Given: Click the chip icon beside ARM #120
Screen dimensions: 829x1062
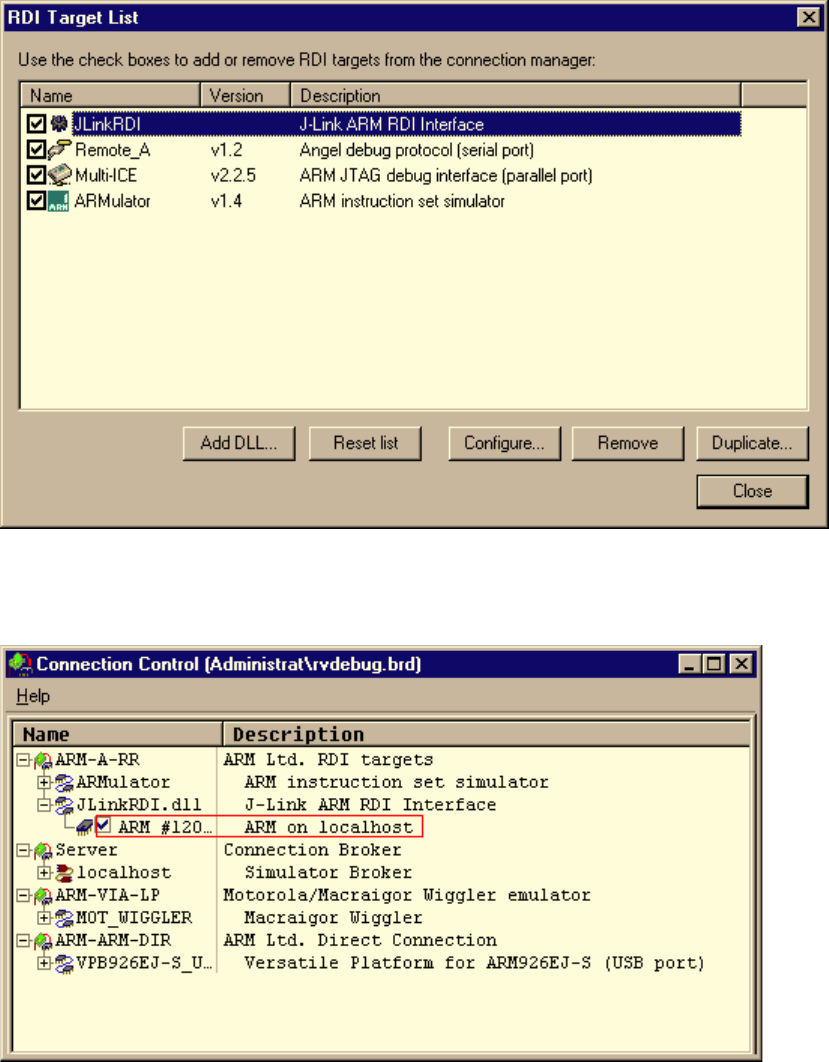Looking at the screenshot, I should tap(85, 827).
